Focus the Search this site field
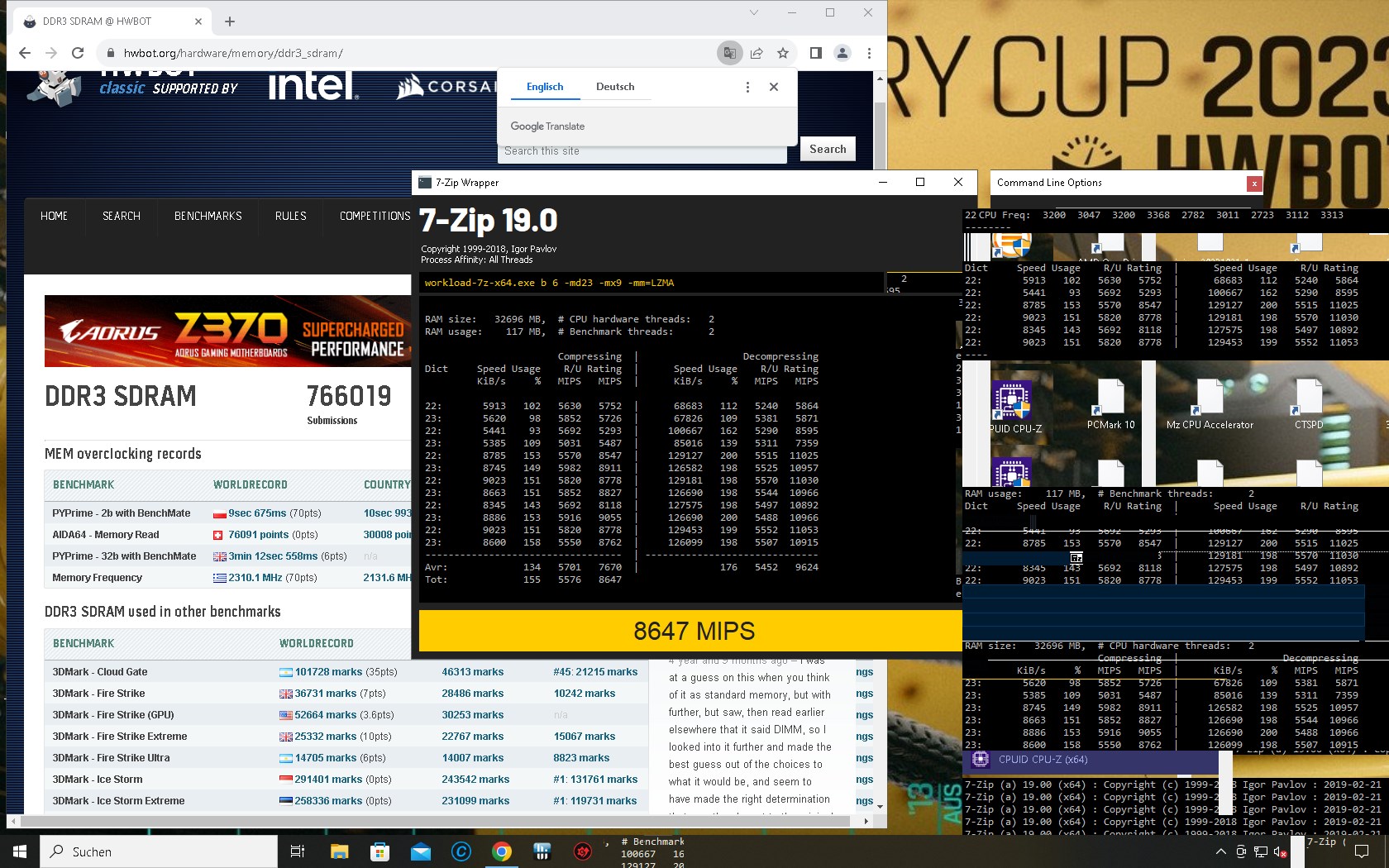The height and width of the screenshot is (868, 1389). (x=643, y=151)
